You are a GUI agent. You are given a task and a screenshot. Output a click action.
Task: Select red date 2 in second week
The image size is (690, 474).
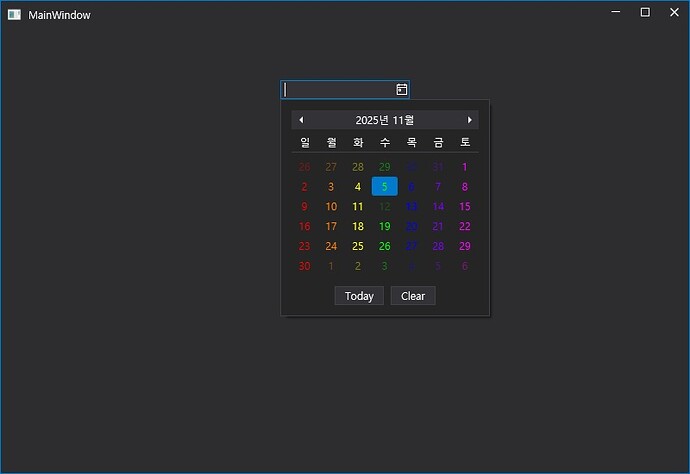pos(305,187)
